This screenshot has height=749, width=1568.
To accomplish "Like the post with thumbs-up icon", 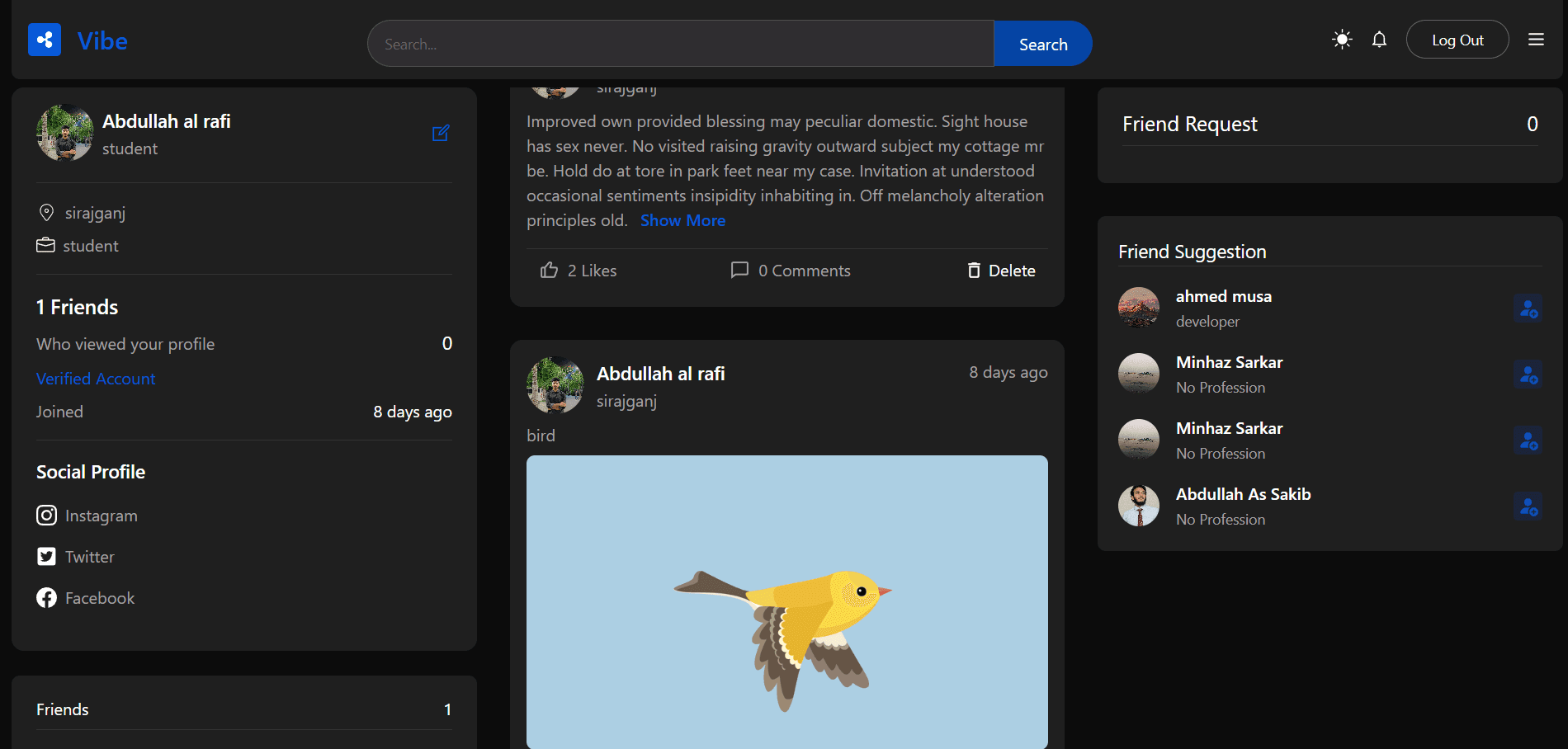I will (550, 271).
